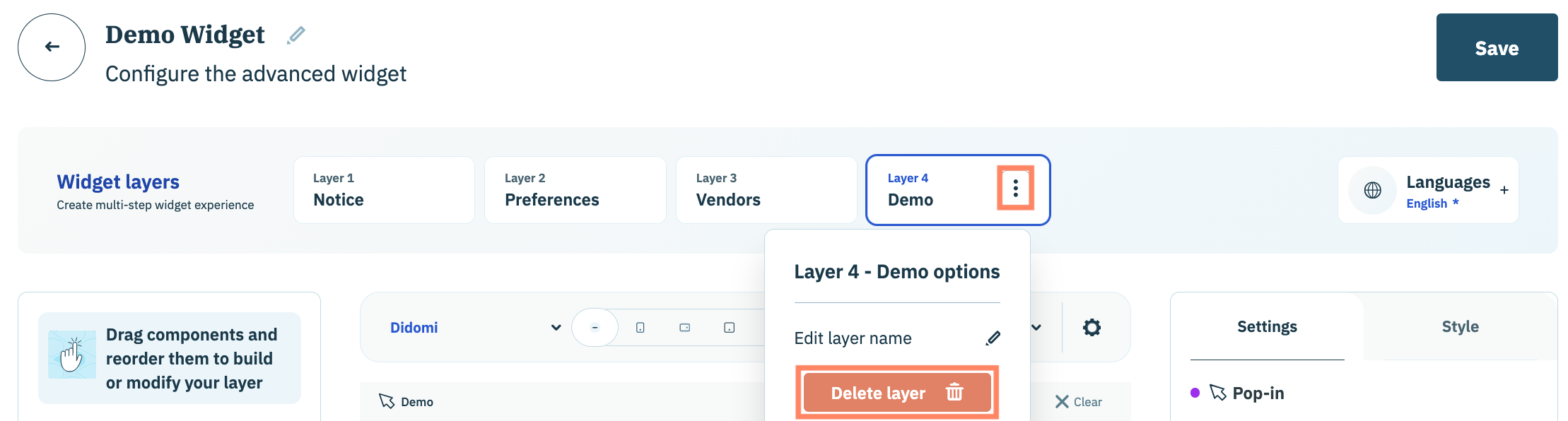Click the Delete layer button
The image size is (1568, 421).
[896, 393]
